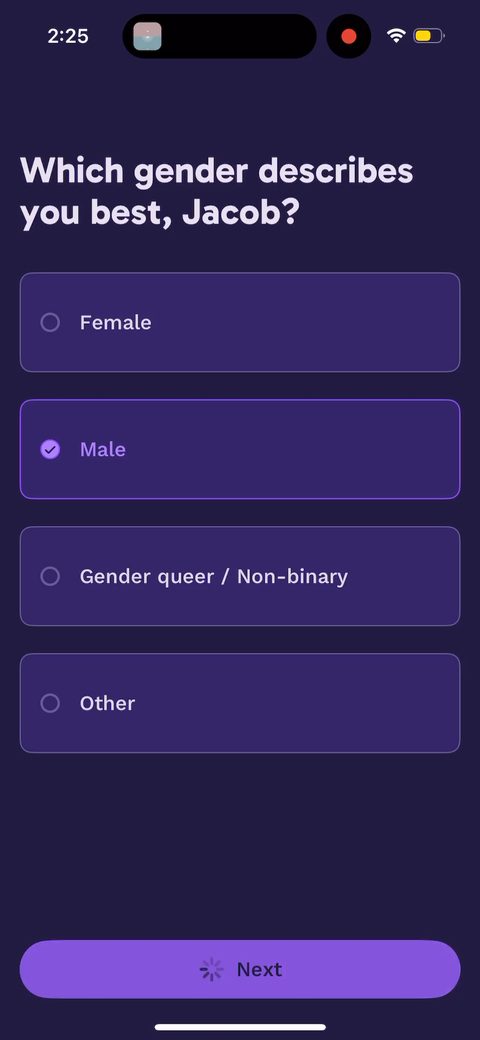
Task: Open the app thumbnail in Dynamic Island
Action: tap(147, 36)
